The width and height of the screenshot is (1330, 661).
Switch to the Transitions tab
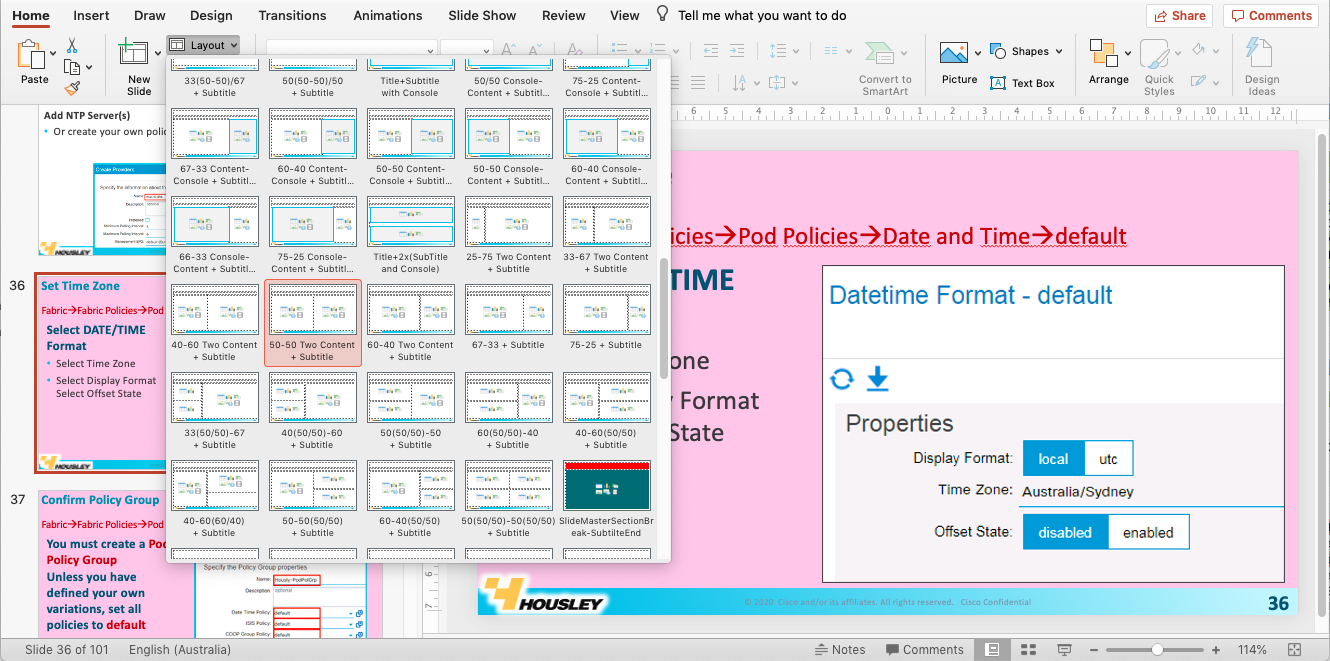tap(292, 15)
